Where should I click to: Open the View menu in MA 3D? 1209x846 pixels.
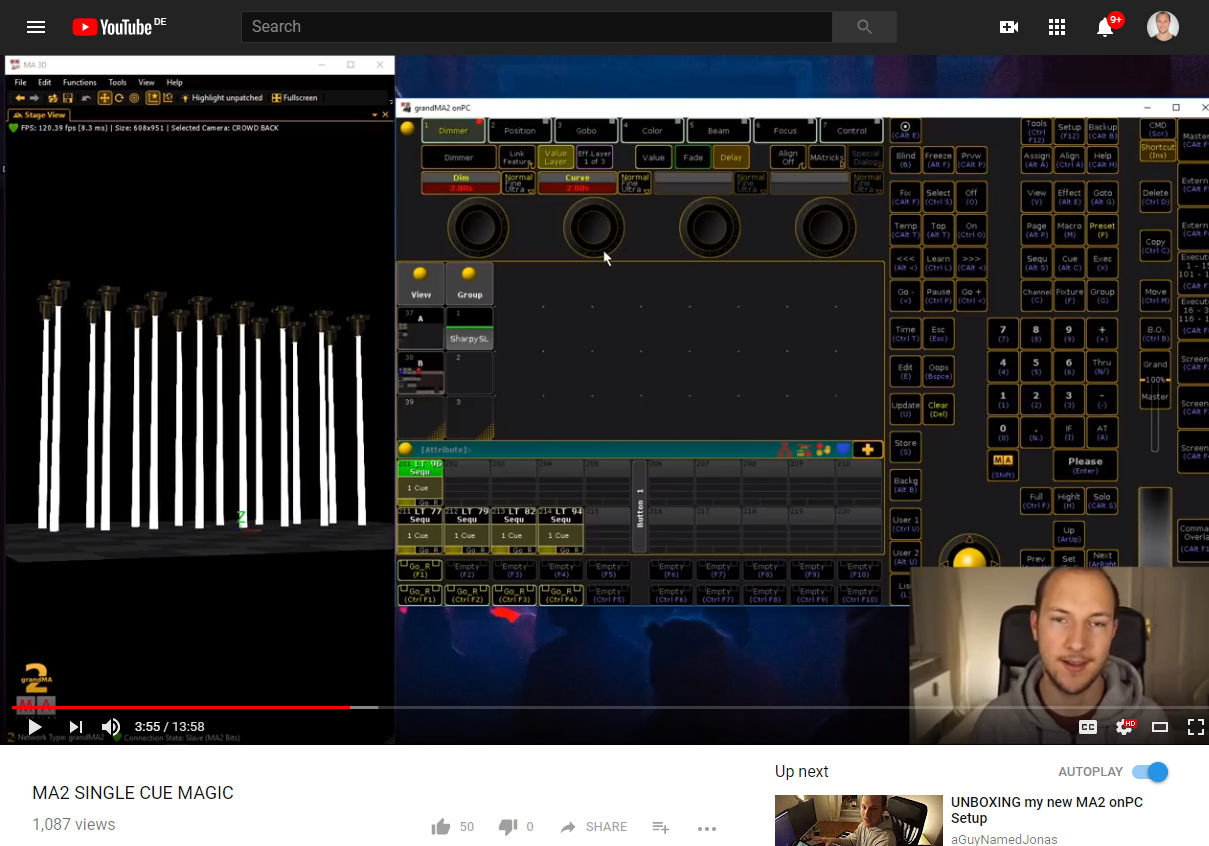click(x=147, y=82)
